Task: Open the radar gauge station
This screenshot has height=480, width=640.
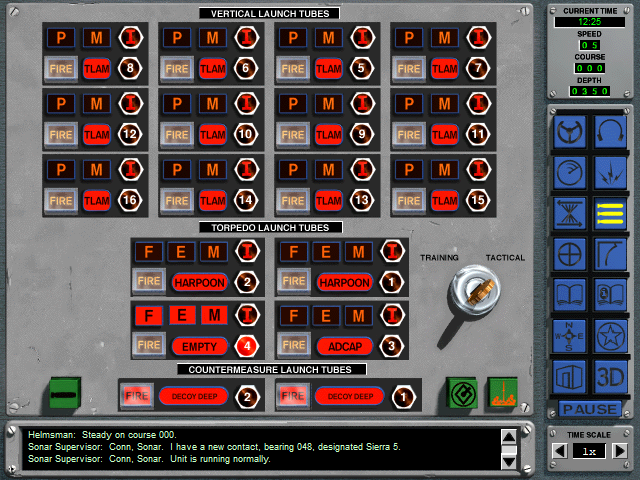Action: point(570,172)
